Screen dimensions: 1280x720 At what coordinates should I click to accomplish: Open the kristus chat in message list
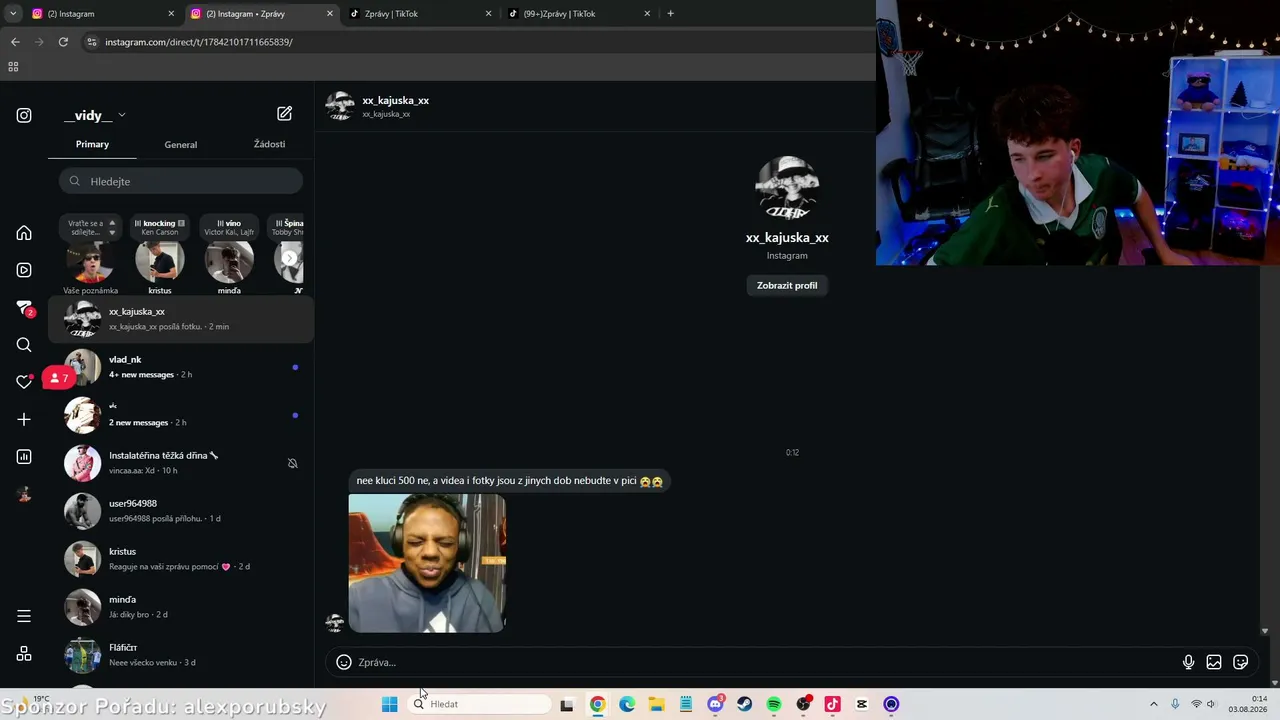(181, 559)
